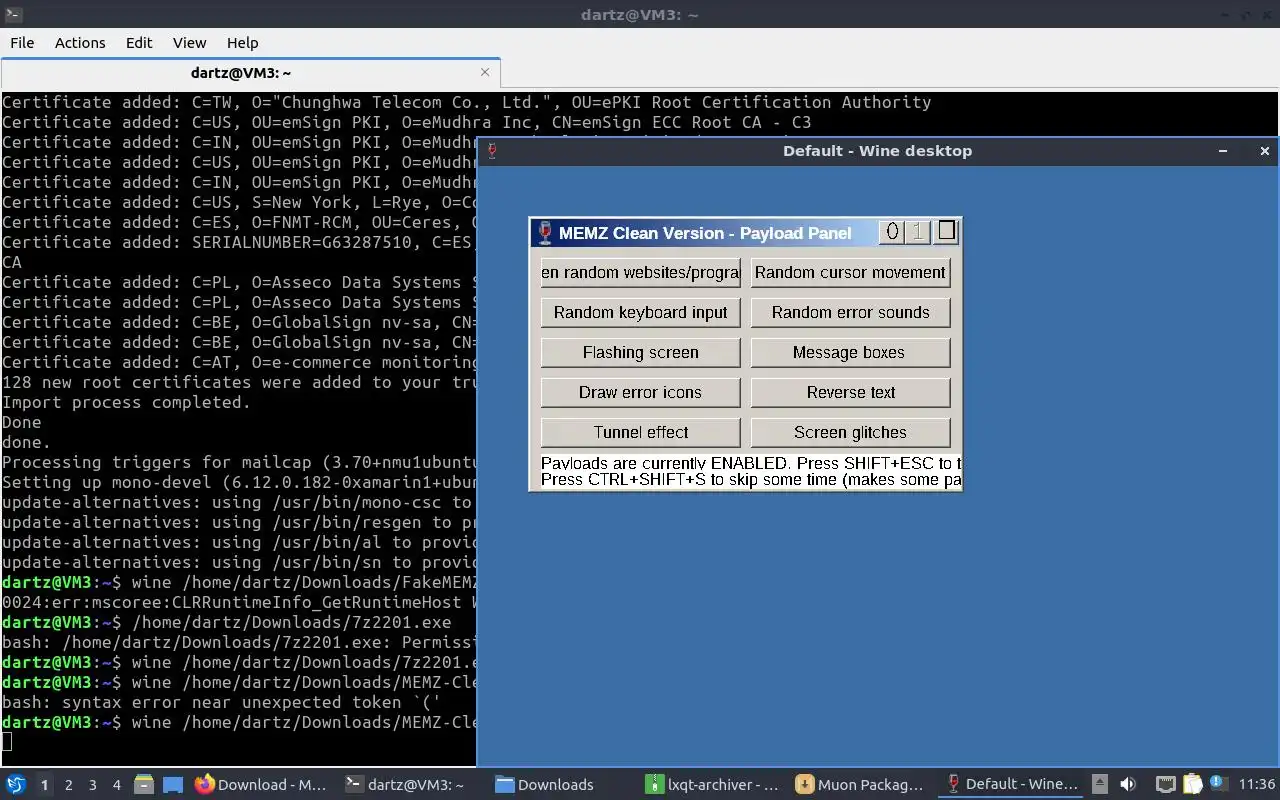Image resolution: width=1280 pixels, height=800 pixels.
Task: Toggle the Draw error icons payload
Action: coord(641,393)
